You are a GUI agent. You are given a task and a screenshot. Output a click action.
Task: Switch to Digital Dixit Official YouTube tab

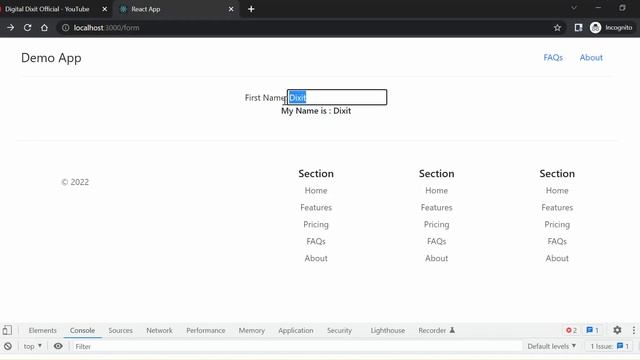47,9
